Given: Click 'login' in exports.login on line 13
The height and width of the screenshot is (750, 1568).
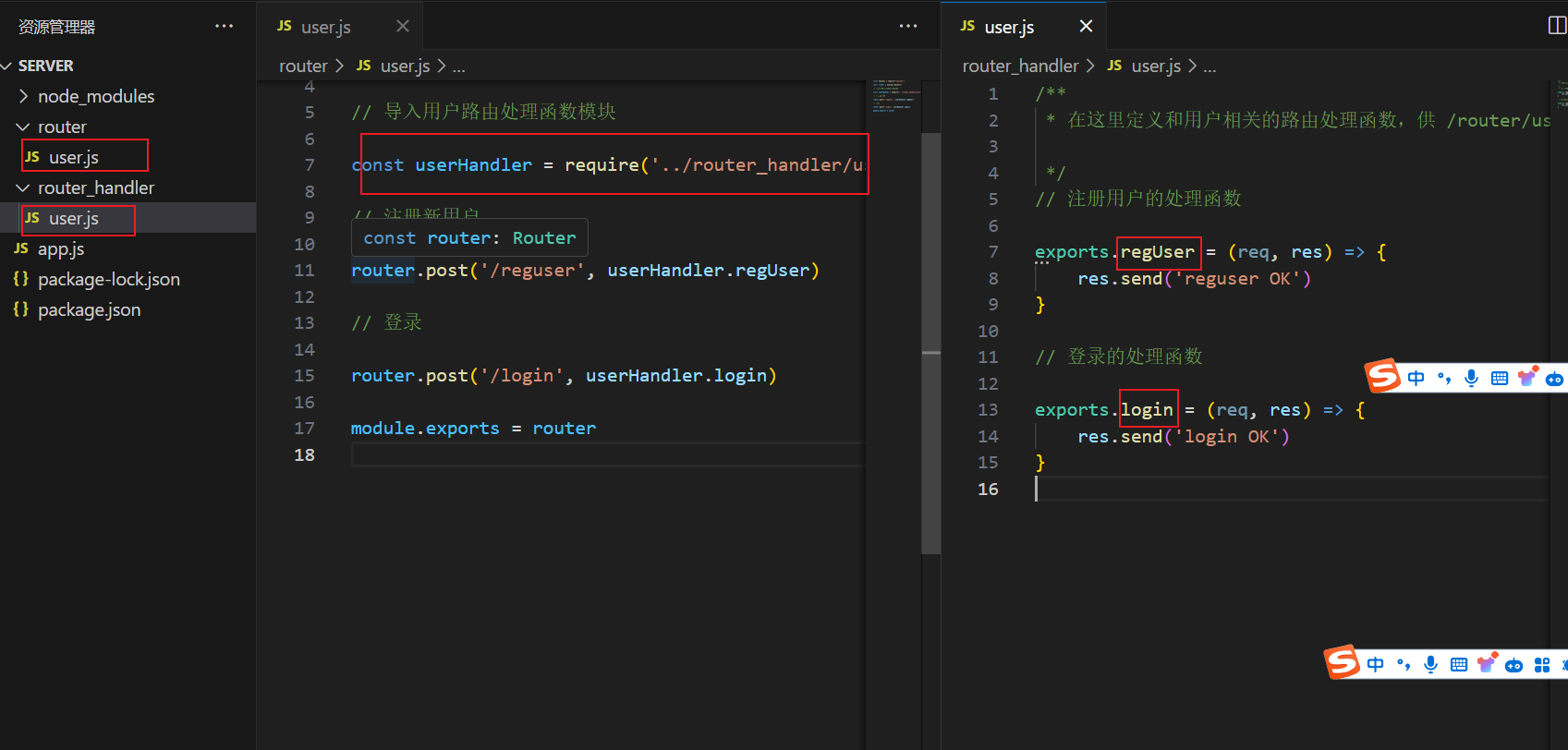Looking at the screenshot, I should coord(1147,409).
